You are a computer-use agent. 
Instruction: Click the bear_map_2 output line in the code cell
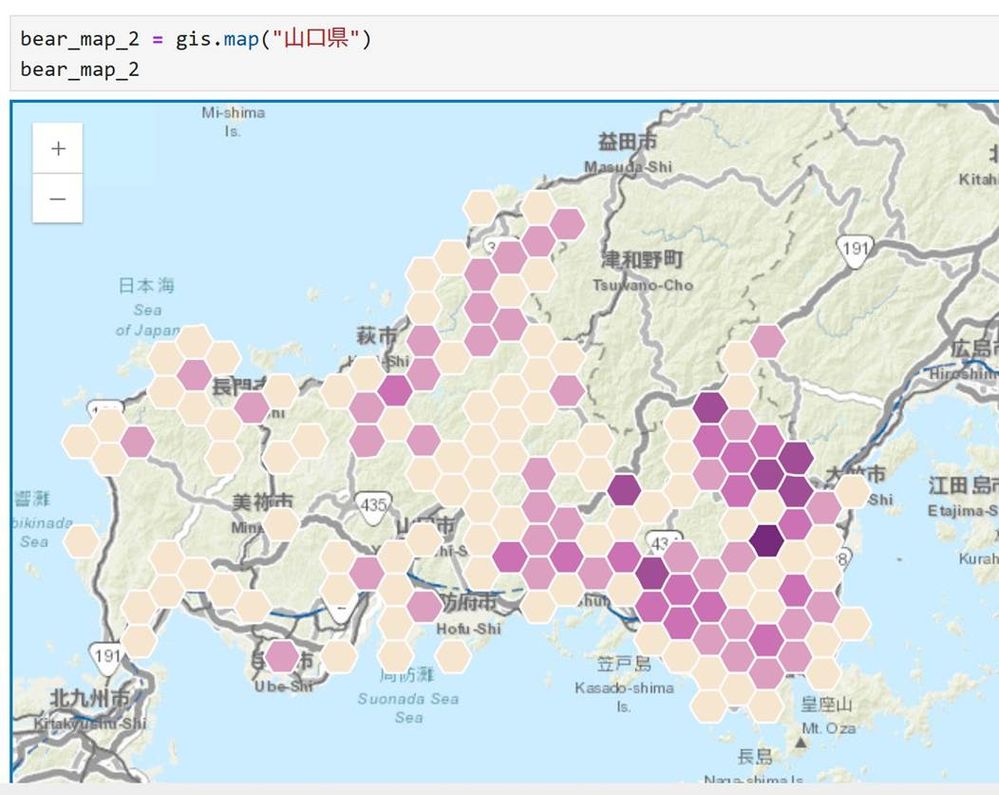point(80,69)
